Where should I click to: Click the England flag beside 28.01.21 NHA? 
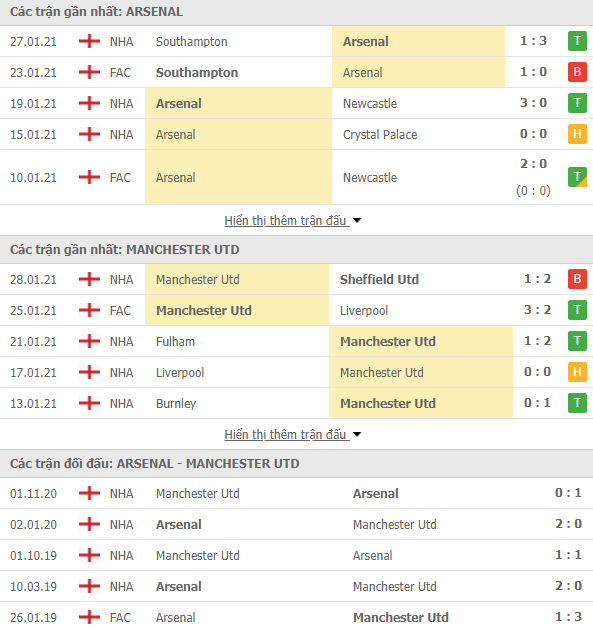(89, 279)
